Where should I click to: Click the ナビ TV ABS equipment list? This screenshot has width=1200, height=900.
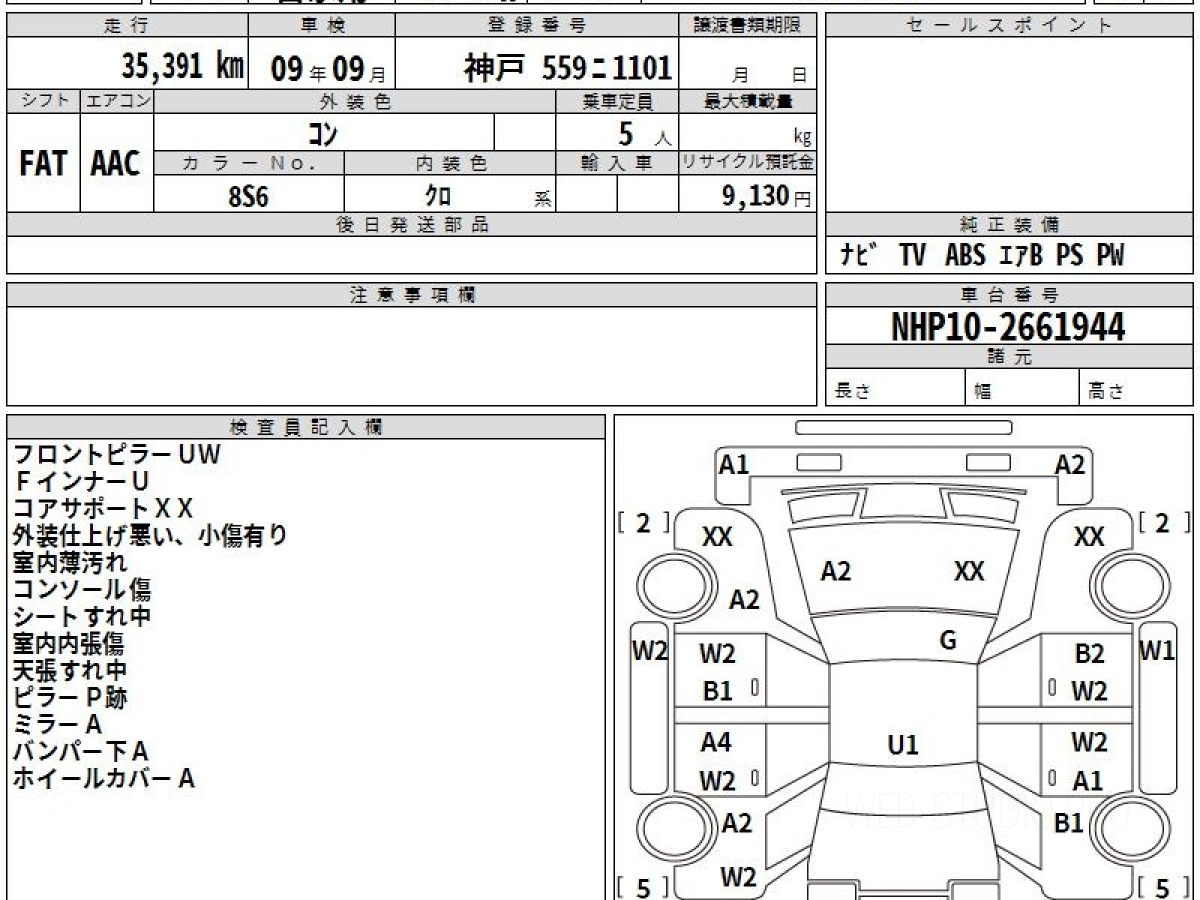982,256
